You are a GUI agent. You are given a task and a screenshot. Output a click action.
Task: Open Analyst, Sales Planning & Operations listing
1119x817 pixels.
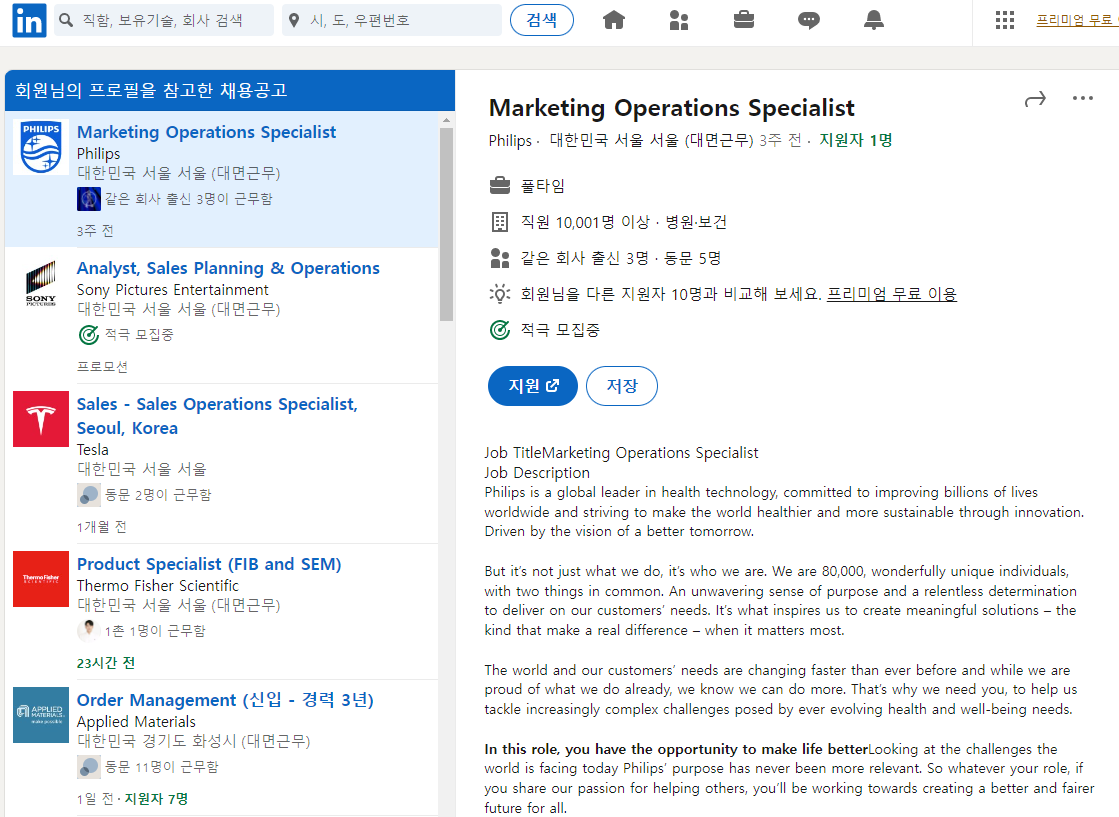pyautogui.click(x=228, y=268)
